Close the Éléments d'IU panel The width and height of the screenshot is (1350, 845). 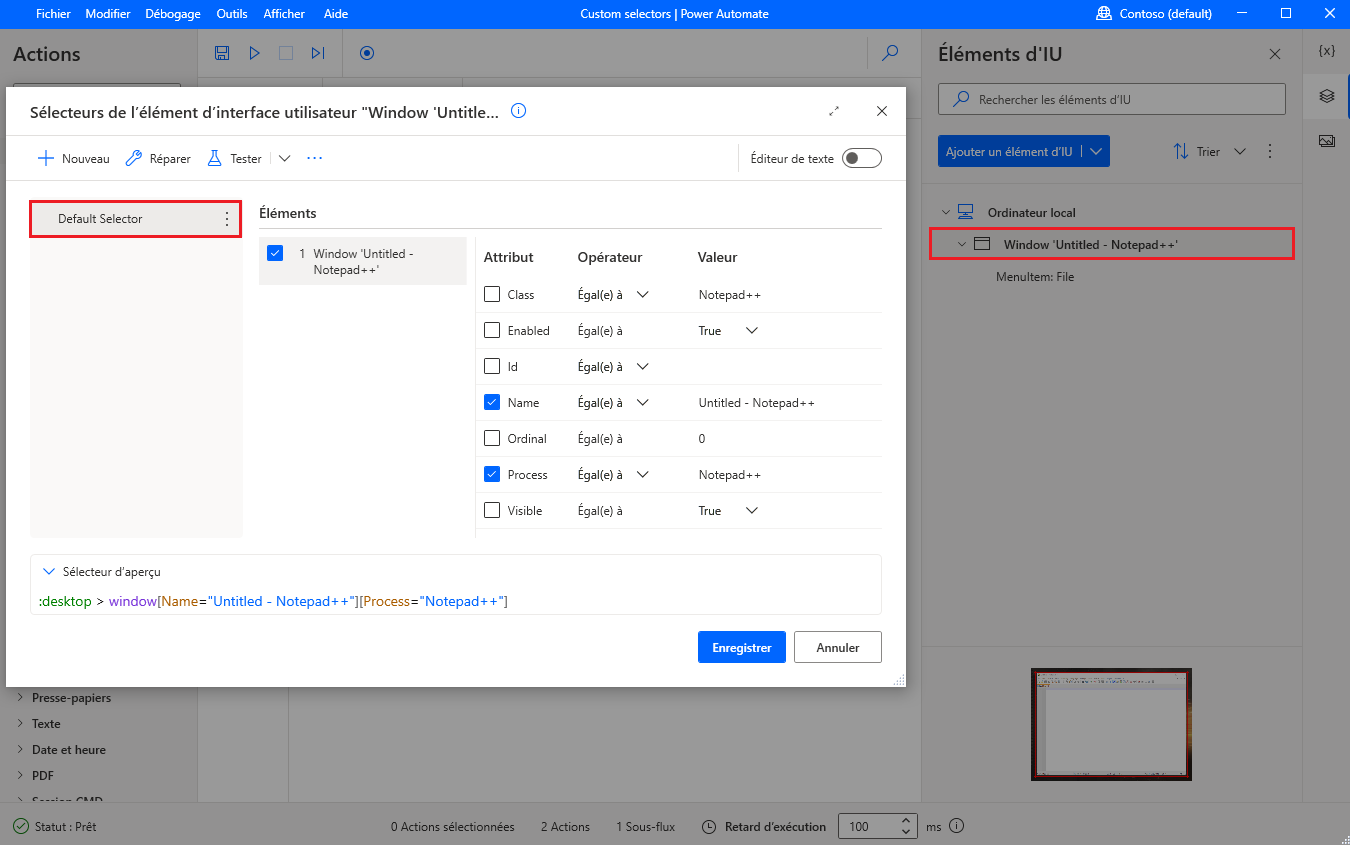(1274, 54)
